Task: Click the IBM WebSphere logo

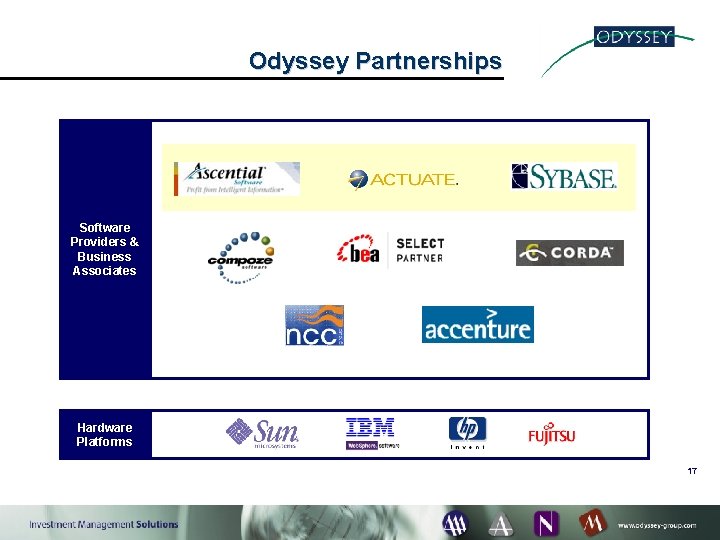Action: (x=371, y=433)
